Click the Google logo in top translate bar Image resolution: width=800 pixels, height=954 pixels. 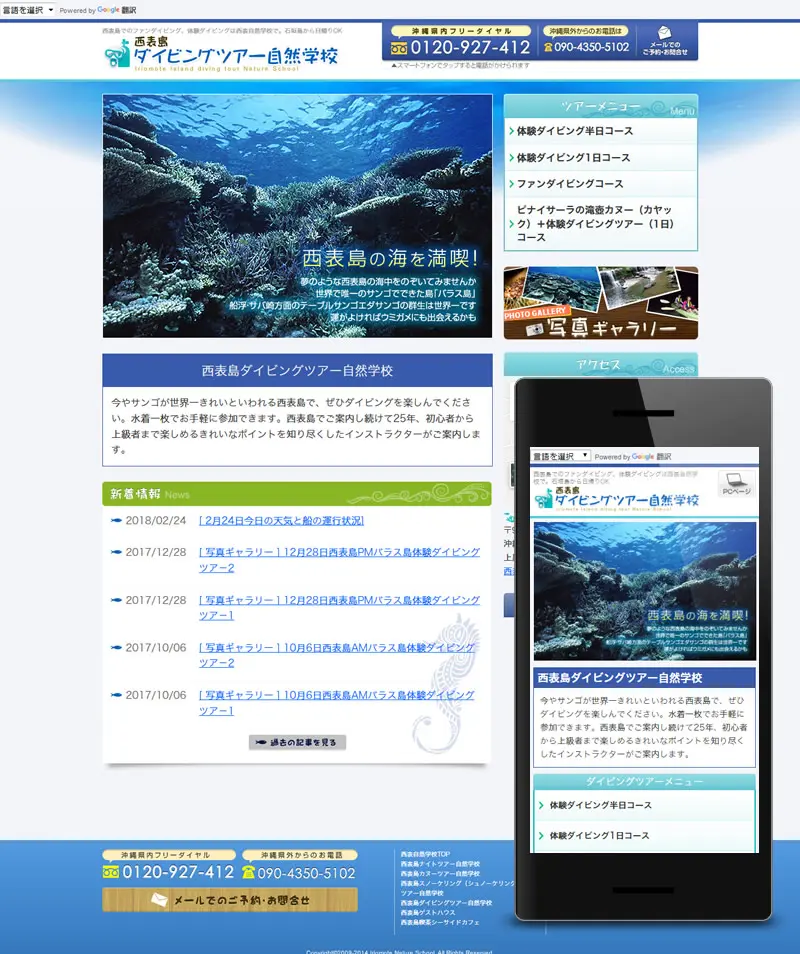(108, 10)
